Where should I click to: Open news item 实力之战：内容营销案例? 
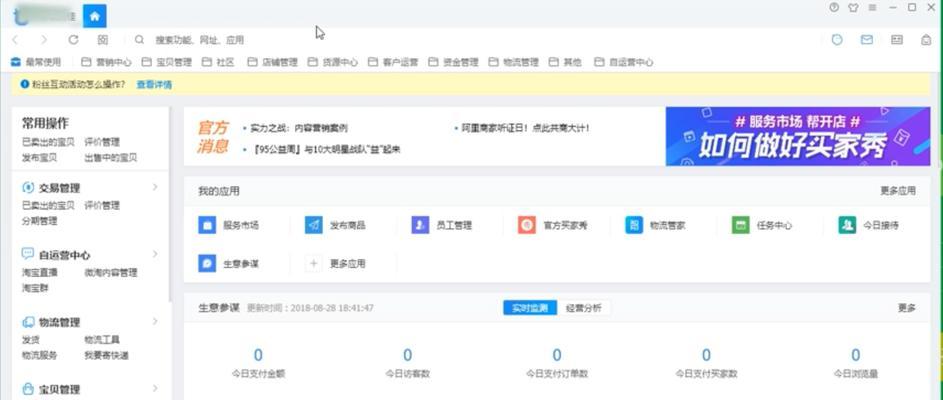click(x=298, y=128)
